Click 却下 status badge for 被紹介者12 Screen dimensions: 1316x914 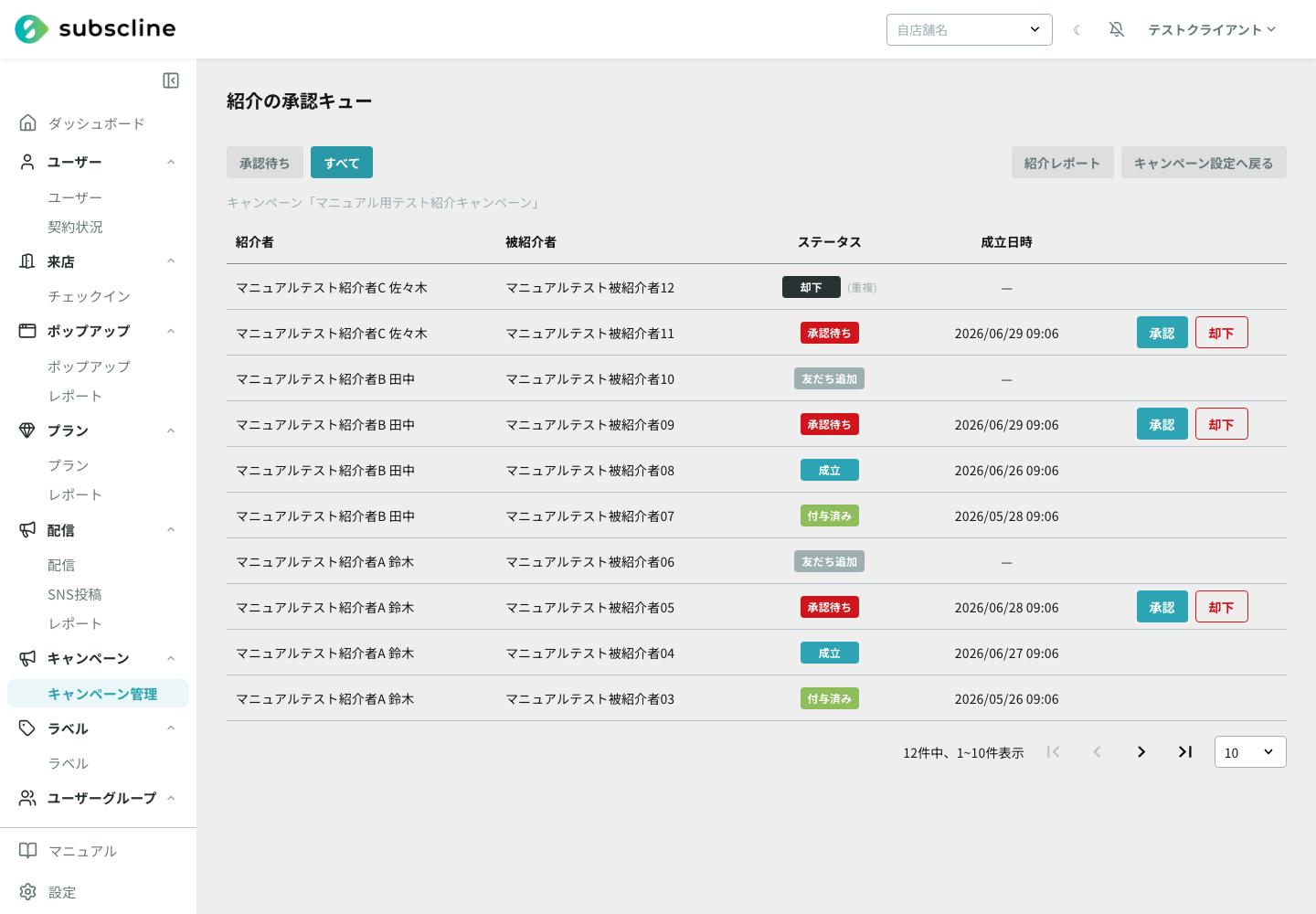(x=812, y=287)
